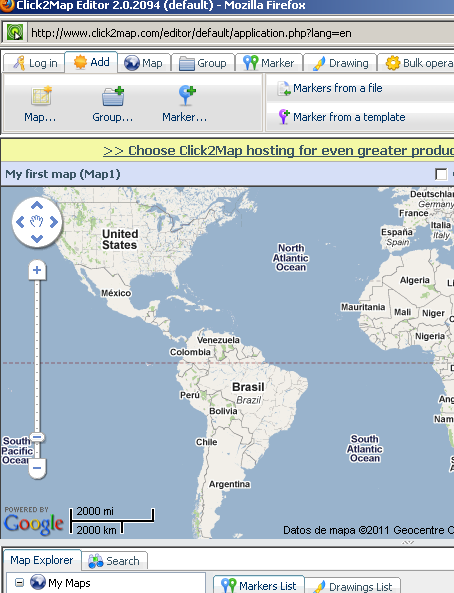This screenshot has width=454, height=593.
Task: Click the Marker... label in the Add ribbon
Action: click(185, 117)
